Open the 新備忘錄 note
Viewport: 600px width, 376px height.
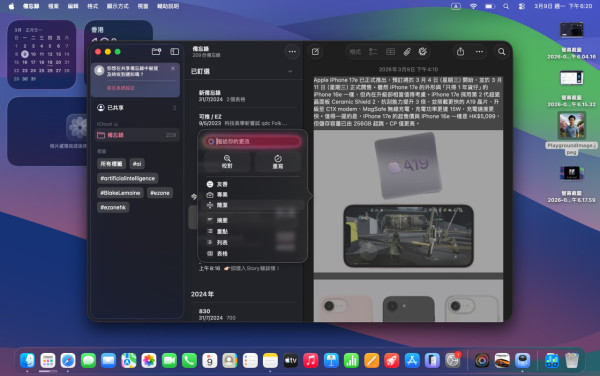click(x=245, y=96)
